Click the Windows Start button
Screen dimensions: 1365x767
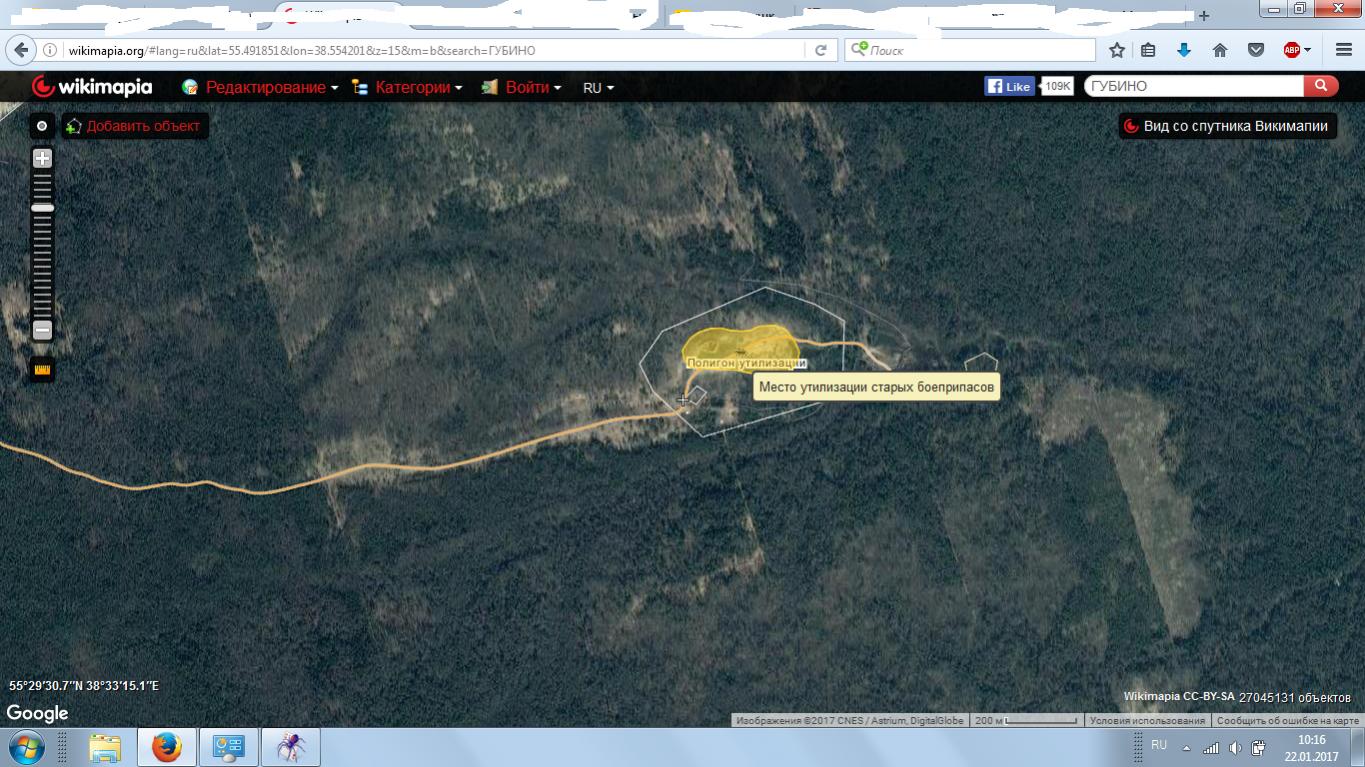24,747
